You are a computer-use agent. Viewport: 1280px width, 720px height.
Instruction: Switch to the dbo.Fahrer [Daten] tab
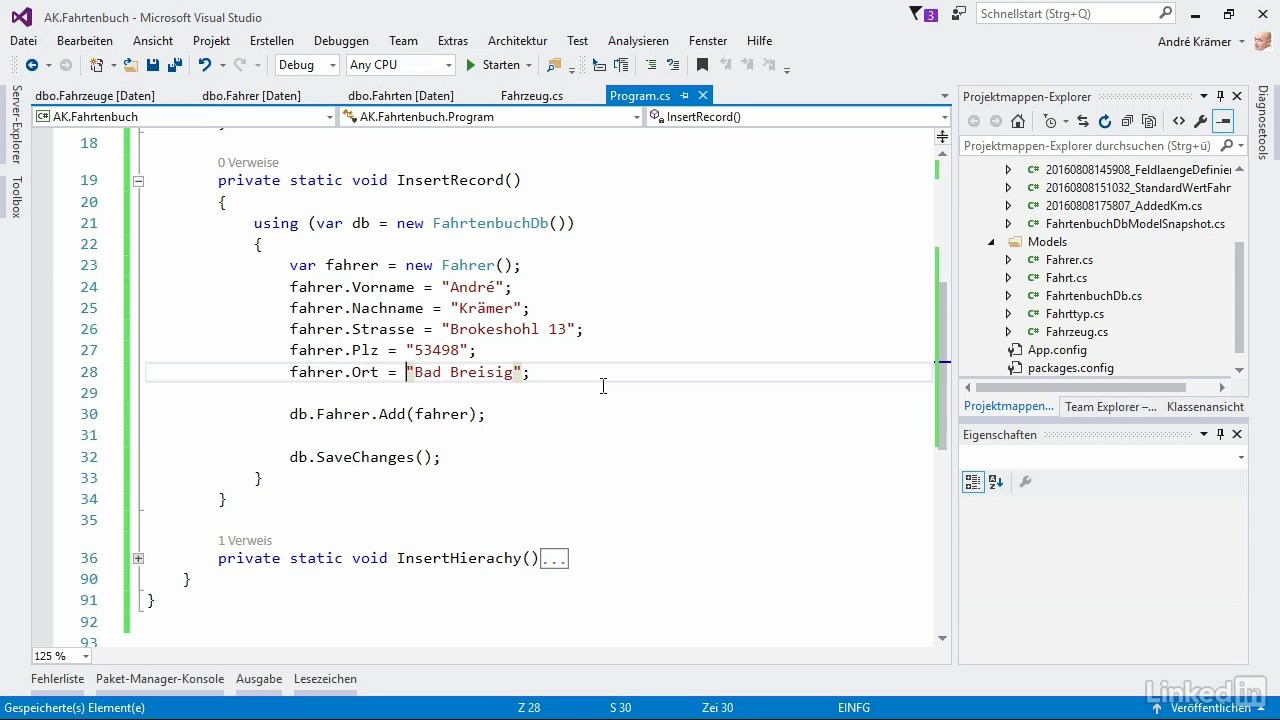[251, 96]
